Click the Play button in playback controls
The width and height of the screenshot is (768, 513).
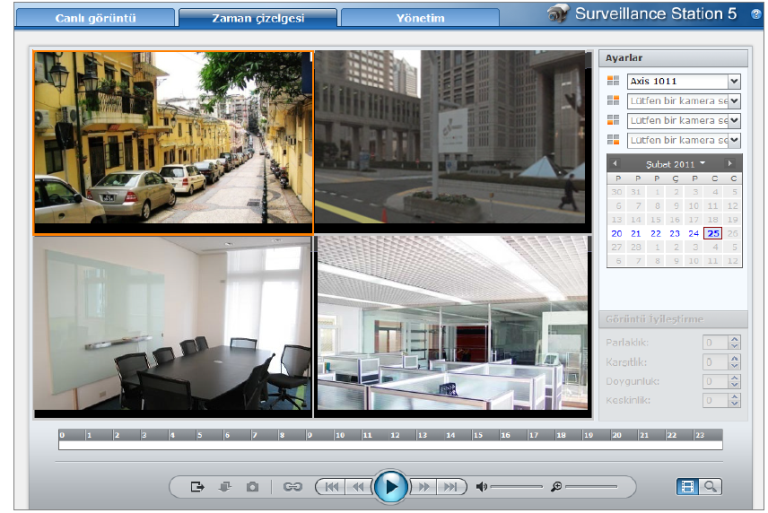click(x=391, y=486)
